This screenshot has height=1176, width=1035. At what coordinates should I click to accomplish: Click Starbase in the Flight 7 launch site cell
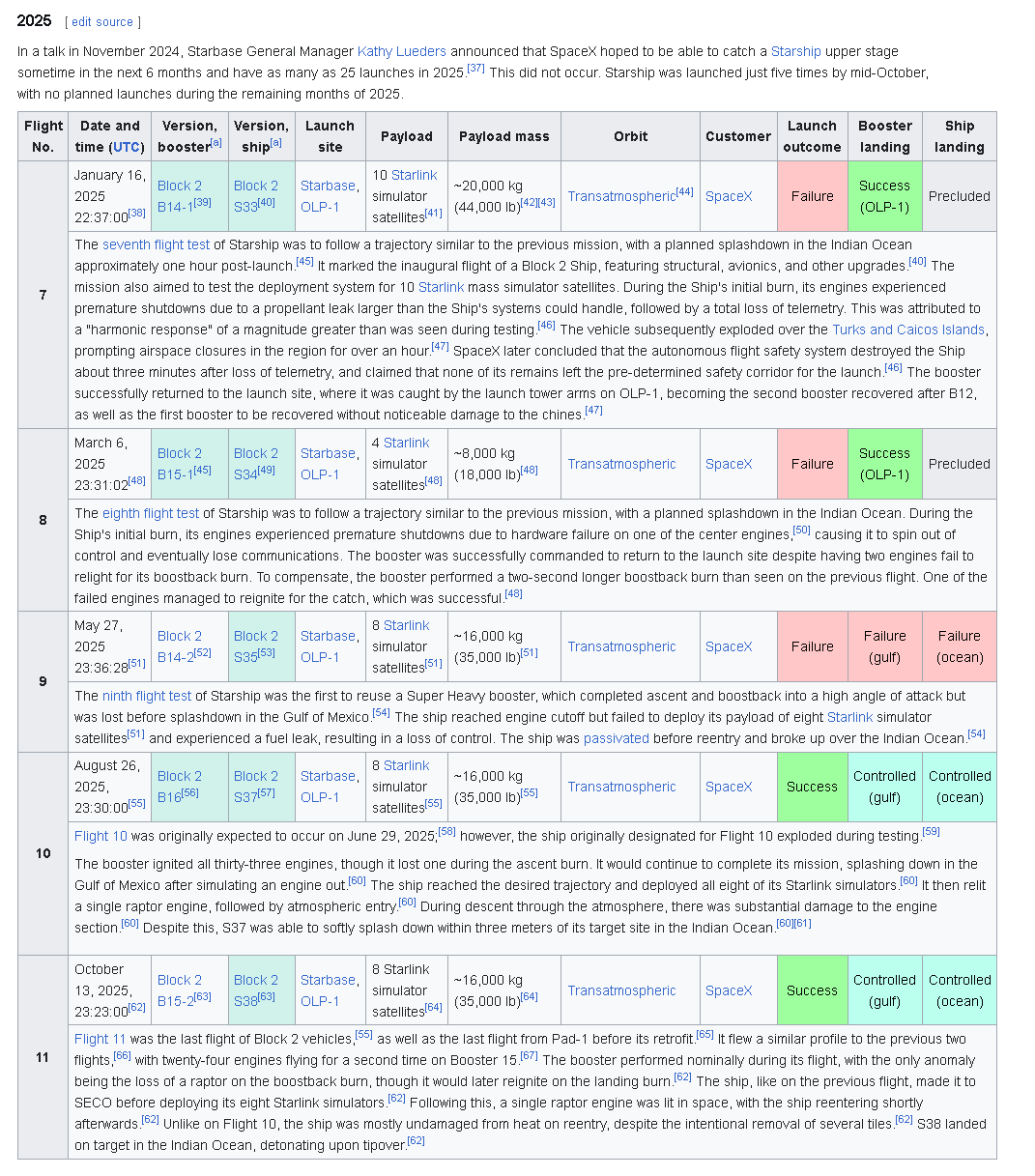pos(328,186)
